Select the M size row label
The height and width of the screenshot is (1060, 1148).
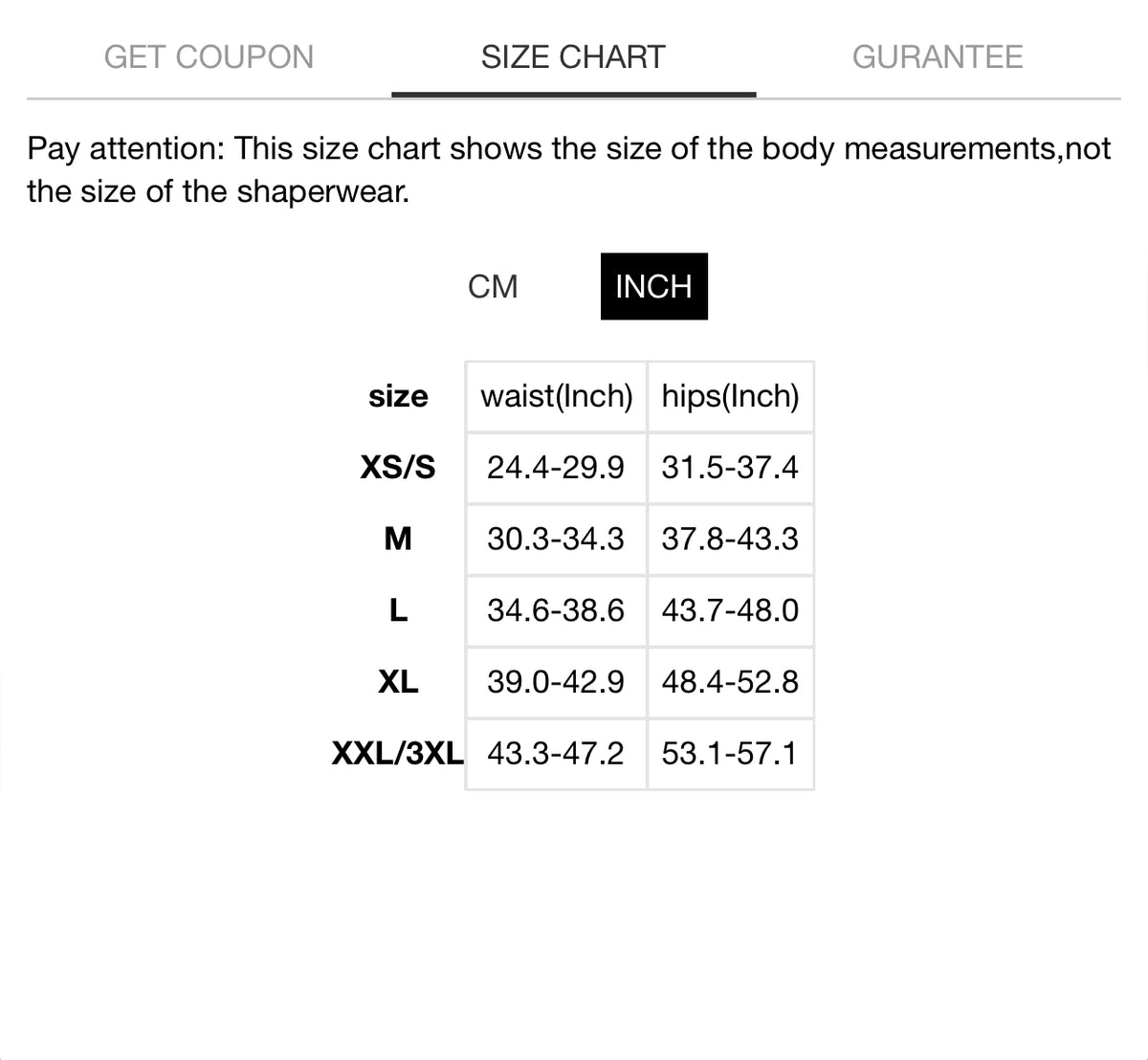coord(398,540)
